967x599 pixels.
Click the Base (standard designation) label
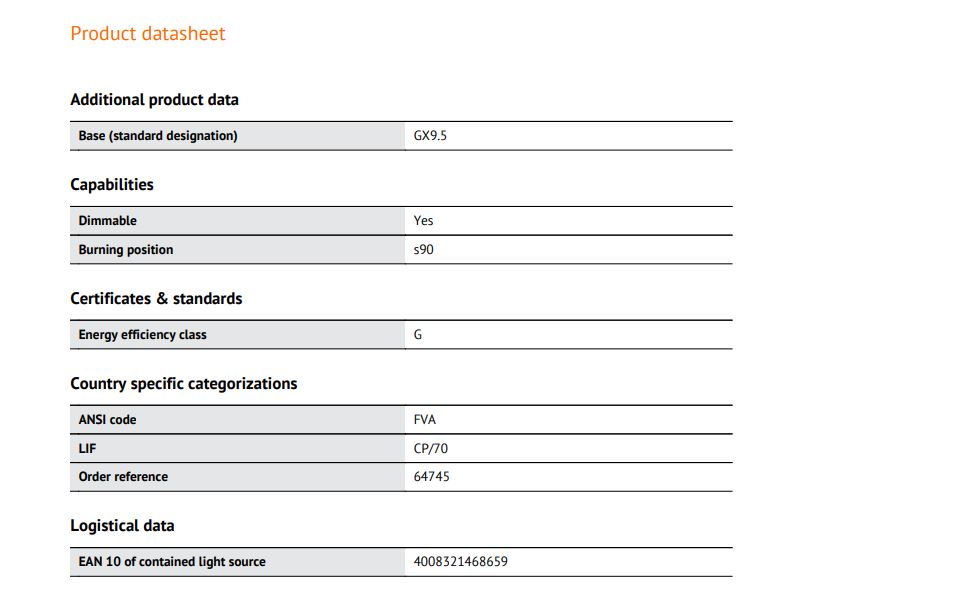(158, 136)
